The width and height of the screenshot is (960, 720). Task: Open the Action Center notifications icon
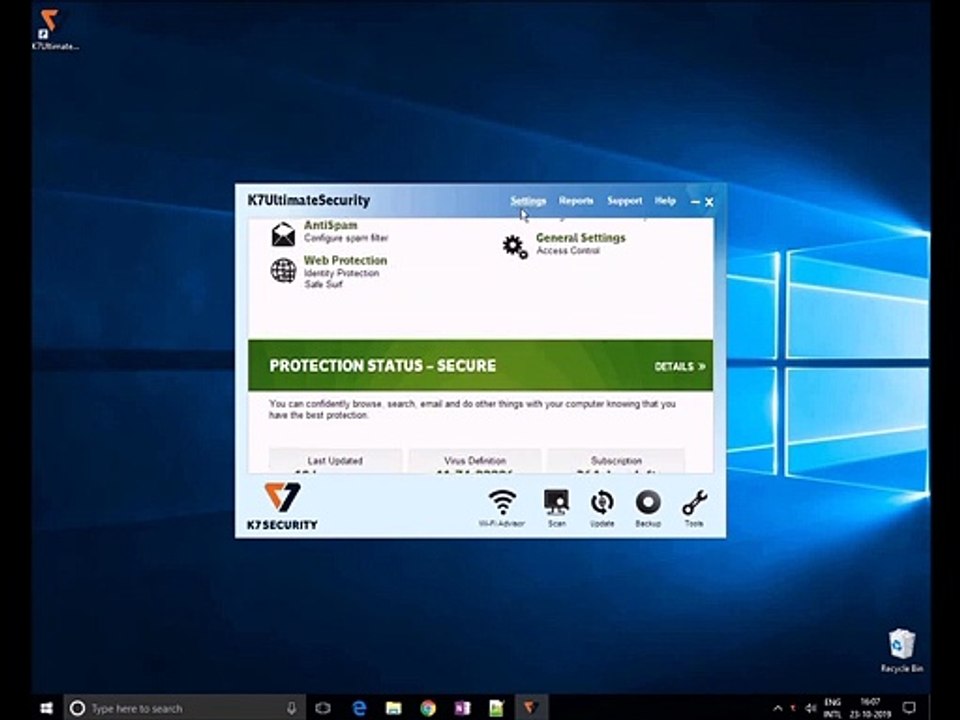coord(910,708)
